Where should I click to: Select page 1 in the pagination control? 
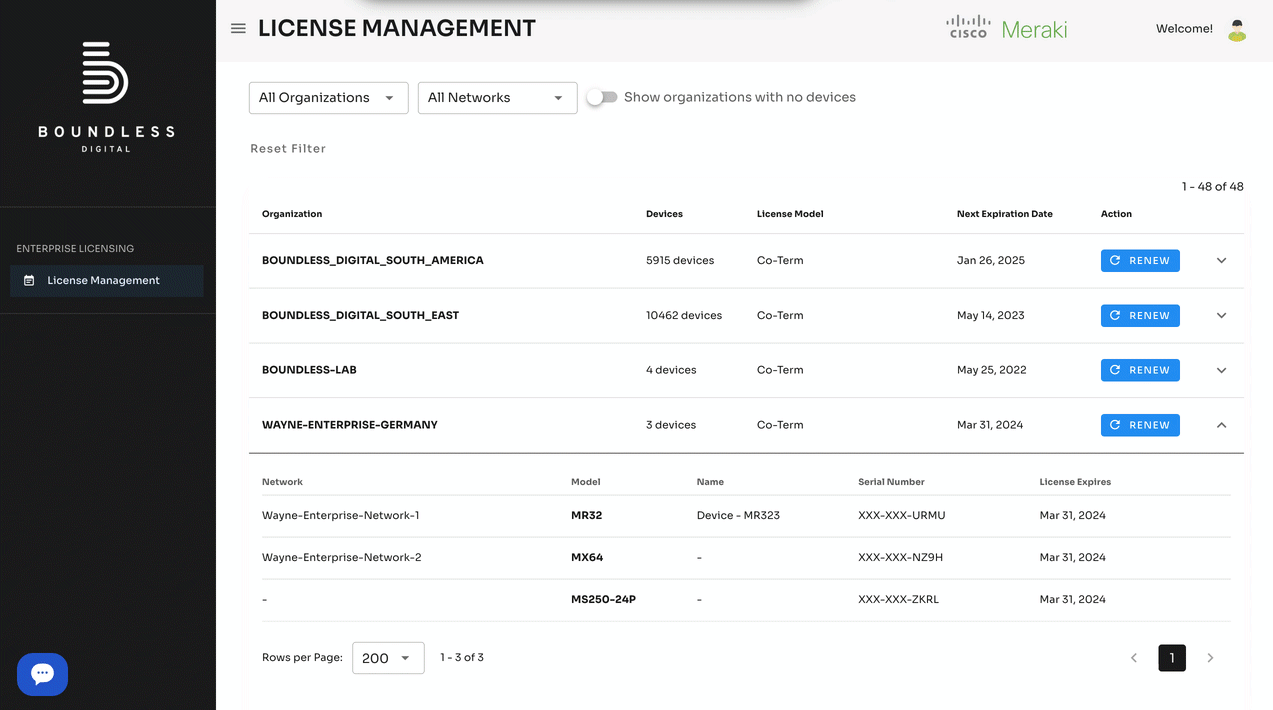(x=1171, y=658)
